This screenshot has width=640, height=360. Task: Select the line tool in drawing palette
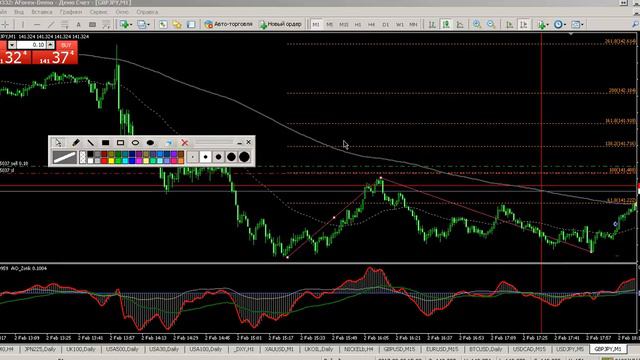tap(90, 142)
